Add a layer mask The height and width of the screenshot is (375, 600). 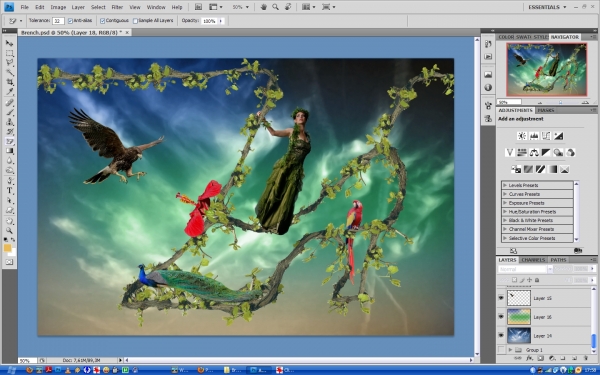point(540,359)
